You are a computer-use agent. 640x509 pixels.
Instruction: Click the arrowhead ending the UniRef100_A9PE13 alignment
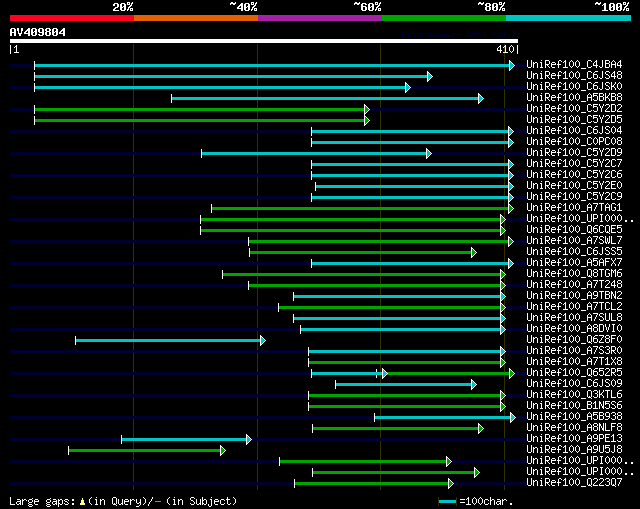coord(249,440)
